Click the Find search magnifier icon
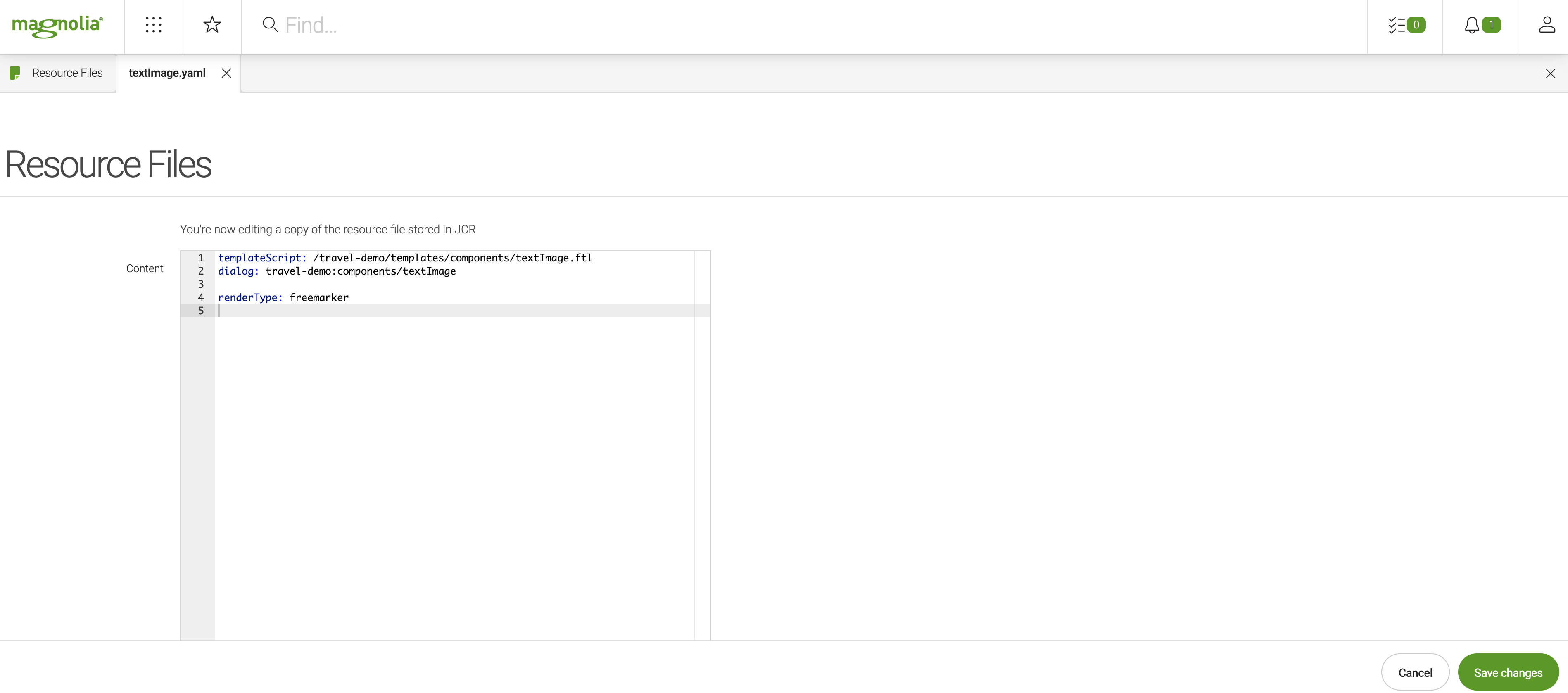The width and height of the screenshot is (1568, 693). [270, 25]
